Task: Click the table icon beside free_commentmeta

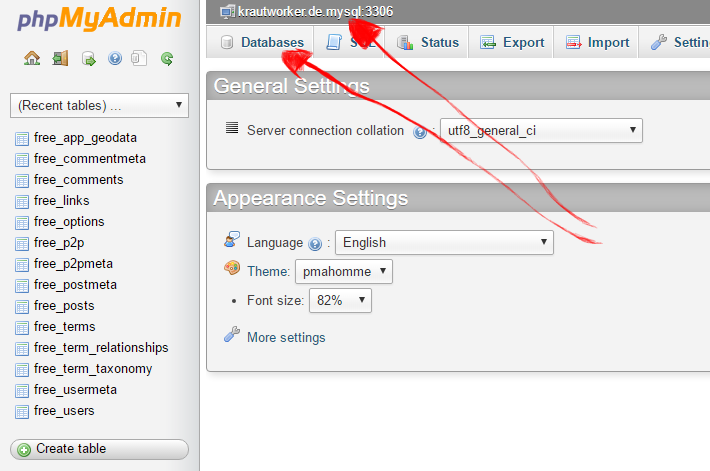Action: pos(22,159)
